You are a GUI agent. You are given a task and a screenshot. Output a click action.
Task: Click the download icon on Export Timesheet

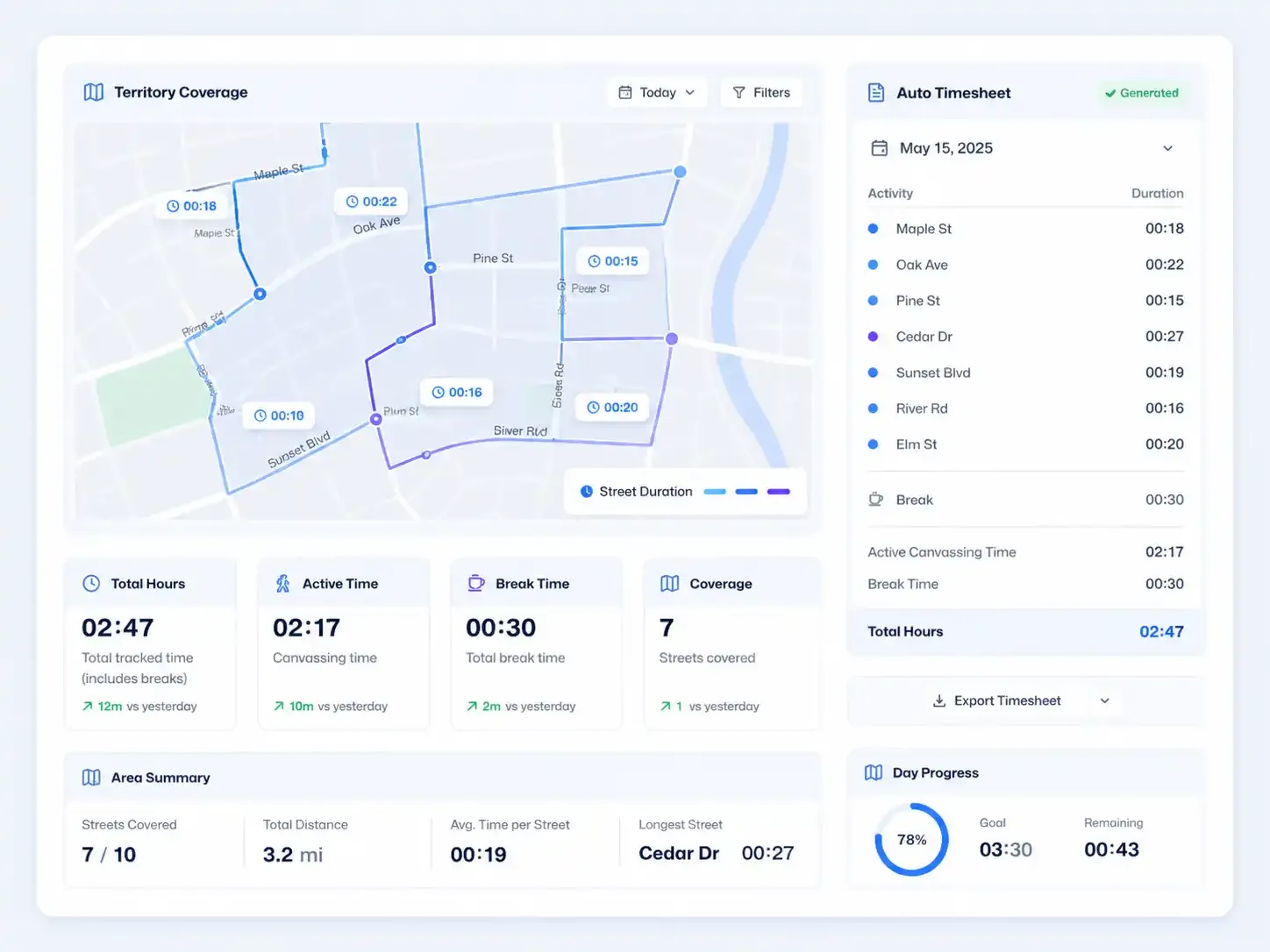point(939,700)
